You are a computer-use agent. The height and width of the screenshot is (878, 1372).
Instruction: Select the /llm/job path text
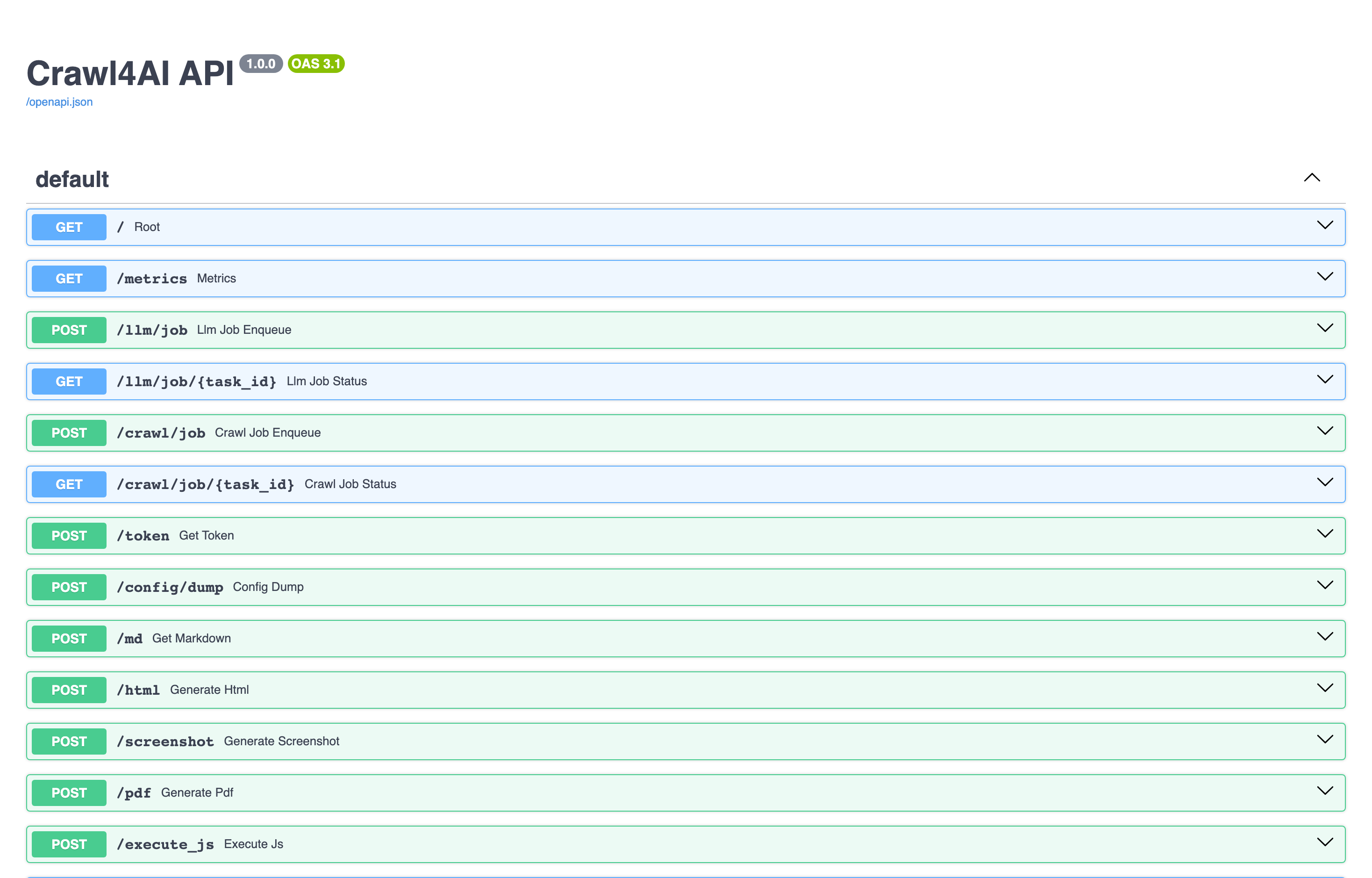[x=151, y=330]
